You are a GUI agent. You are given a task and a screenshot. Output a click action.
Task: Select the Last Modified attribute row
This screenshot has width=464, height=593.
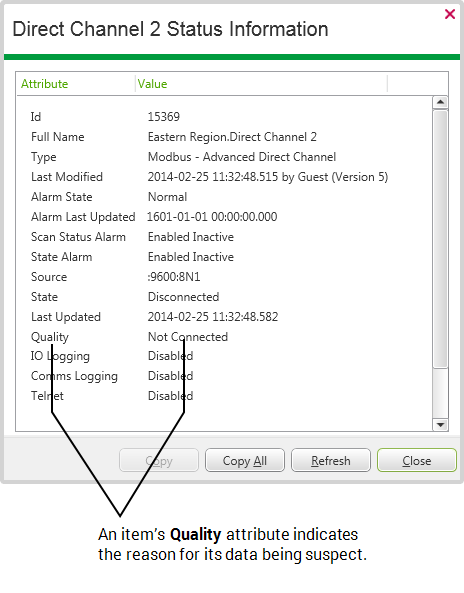(x=67, y=177)
